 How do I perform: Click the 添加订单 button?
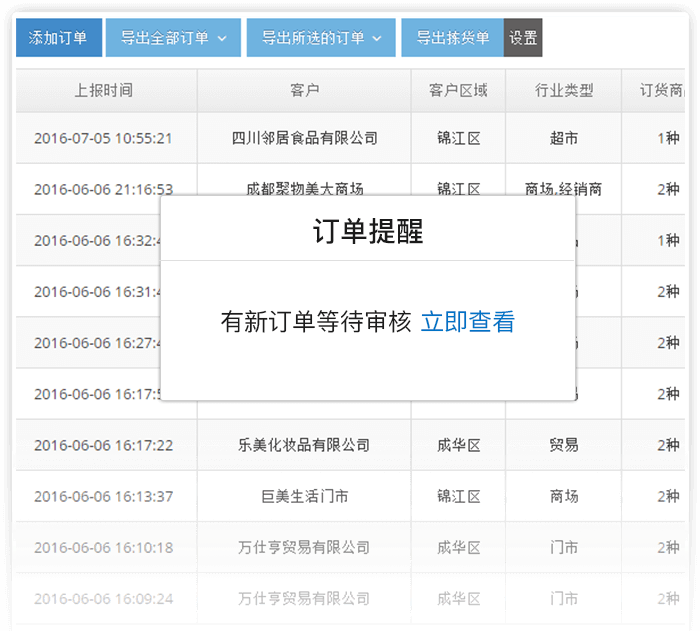58,38
